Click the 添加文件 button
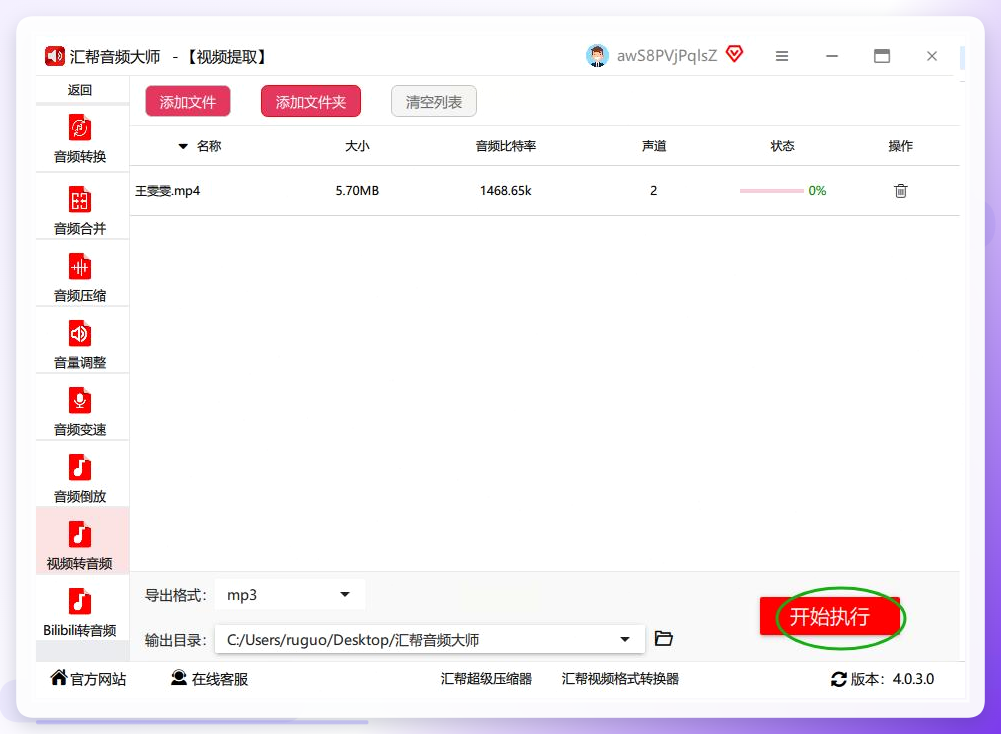1001x734 pixels. pyautogui.click(x=188, y=101)
